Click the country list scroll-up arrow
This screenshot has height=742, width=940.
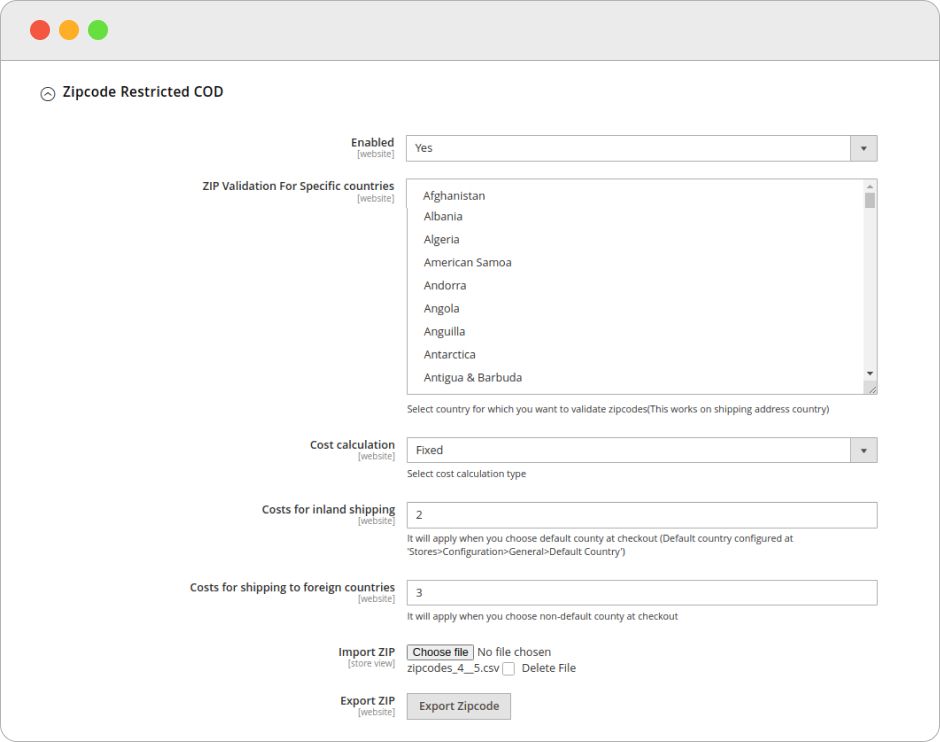[870, 186]
